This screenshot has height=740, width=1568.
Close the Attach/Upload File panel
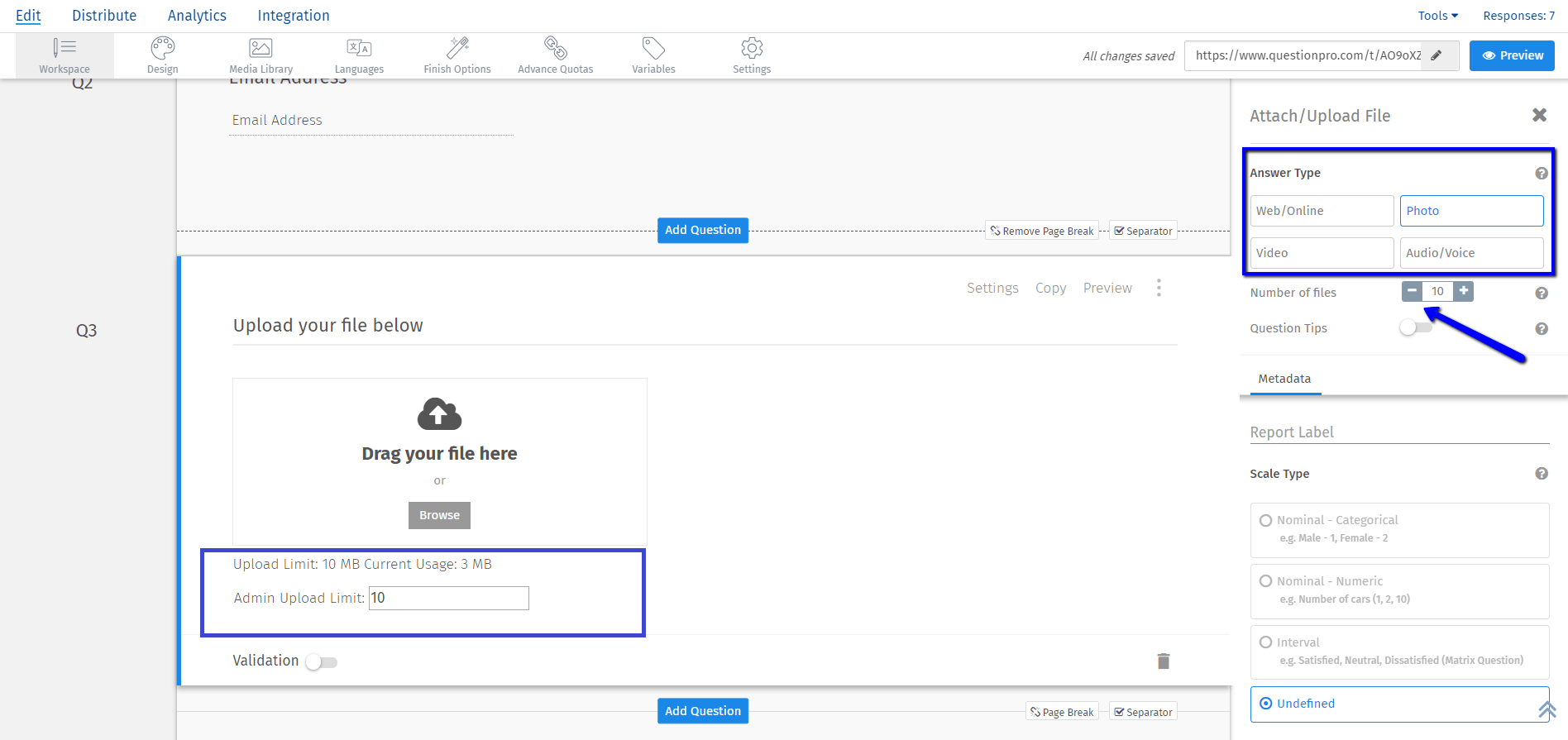point(1539,115)
